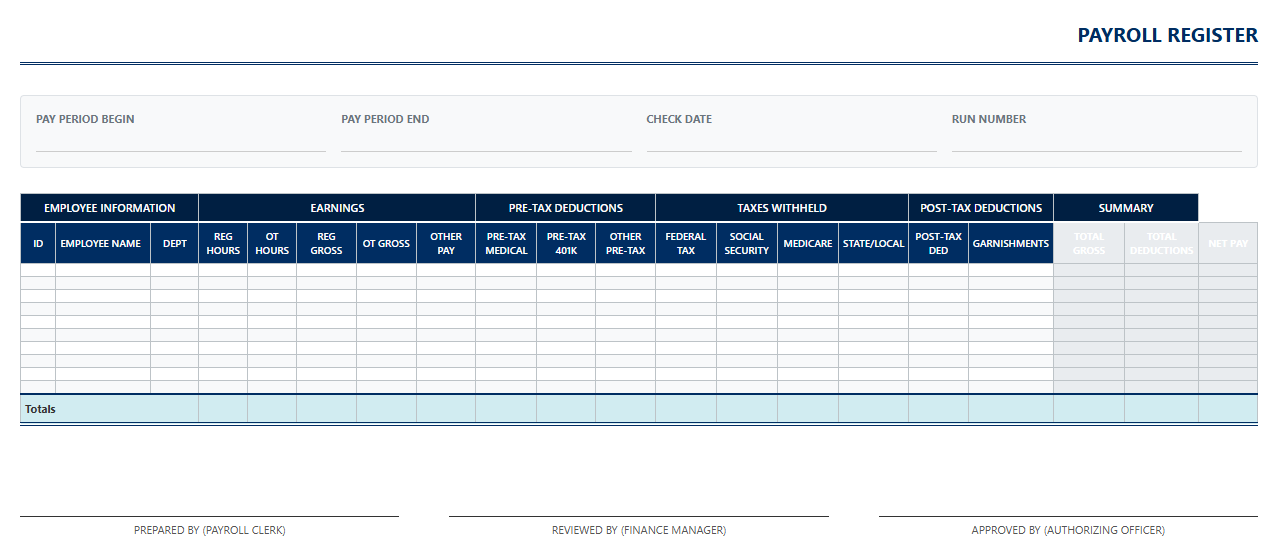
Task: Select the SUMMARY group header
Action: [x=1126, y=208]
